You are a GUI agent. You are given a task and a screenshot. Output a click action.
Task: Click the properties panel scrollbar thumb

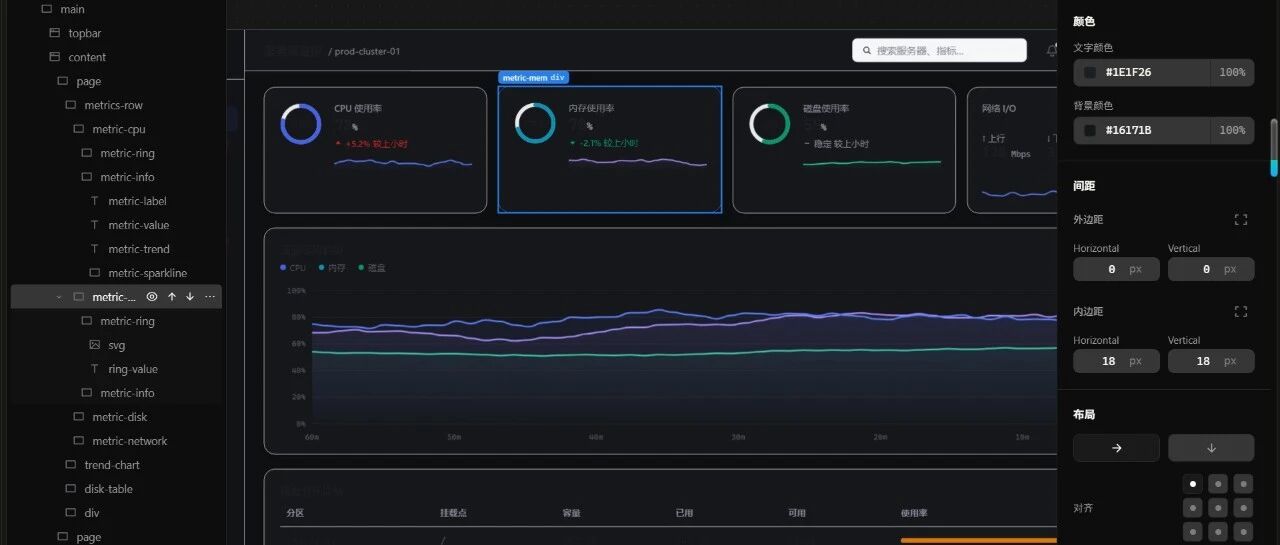pyautogui.click(x=1274, y=148)
